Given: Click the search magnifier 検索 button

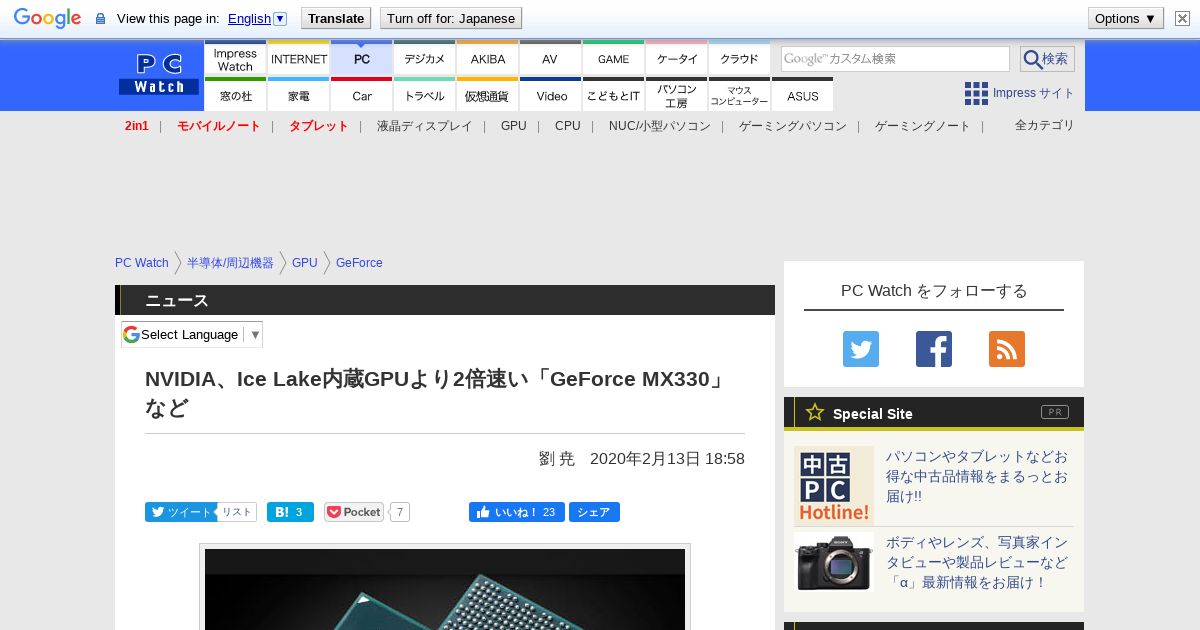Looking at the screenshot, I should click(x=1047, y=59).
